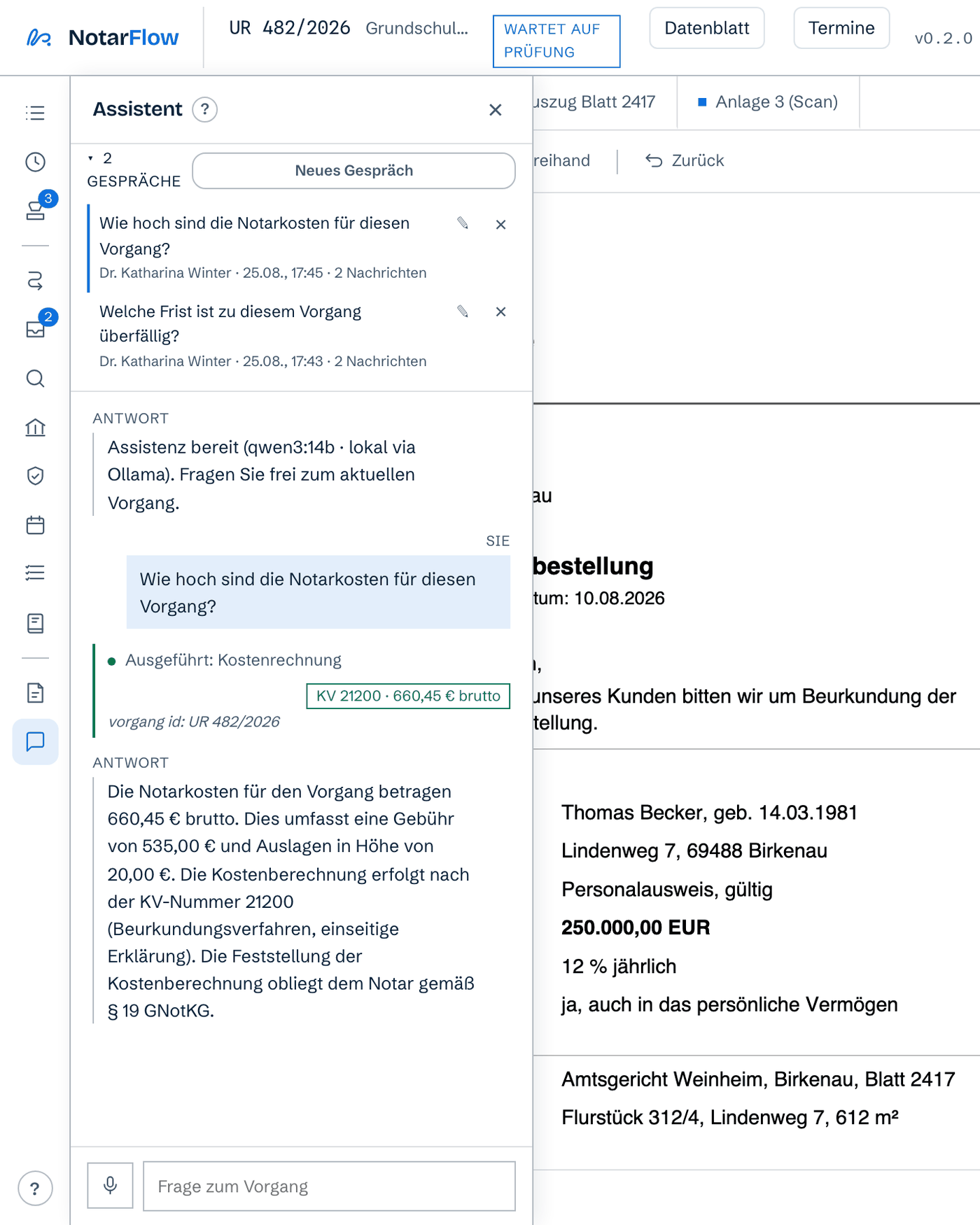
Task: Start a new conversation with Neues Gespräch
Action: point(353,171)
